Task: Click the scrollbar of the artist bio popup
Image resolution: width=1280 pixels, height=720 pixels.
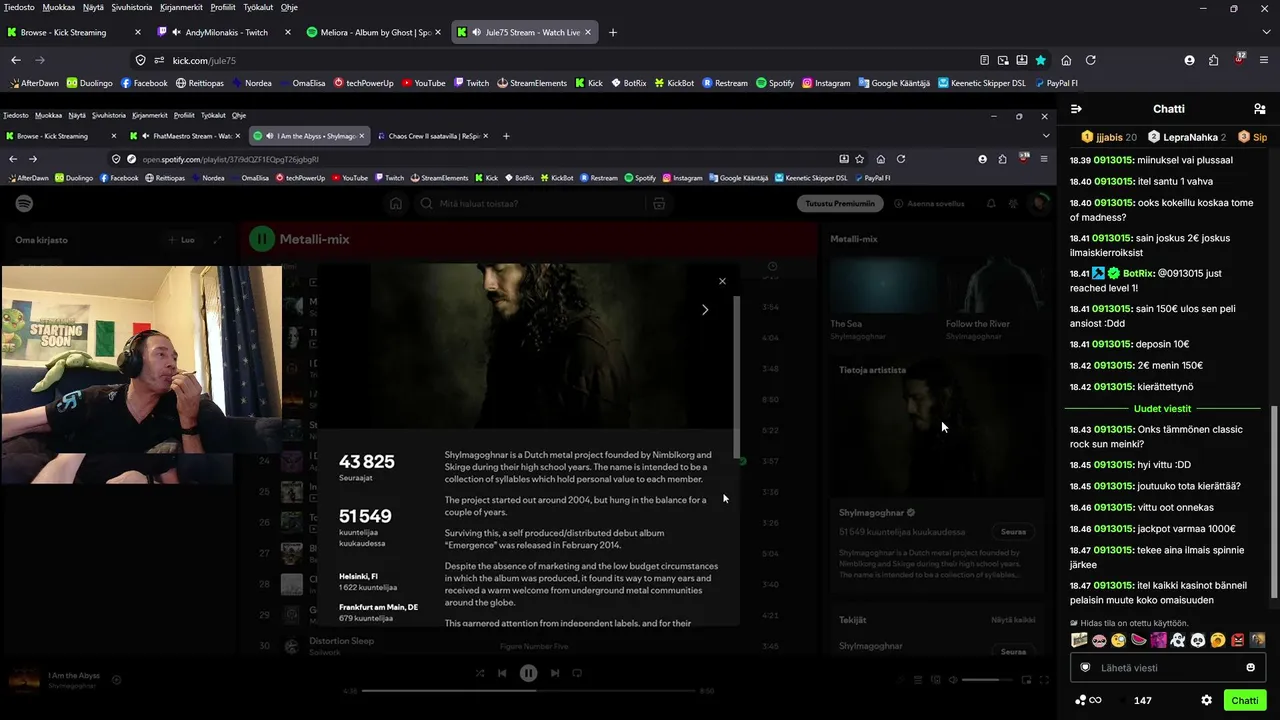Action: click(x=737, y=378)
